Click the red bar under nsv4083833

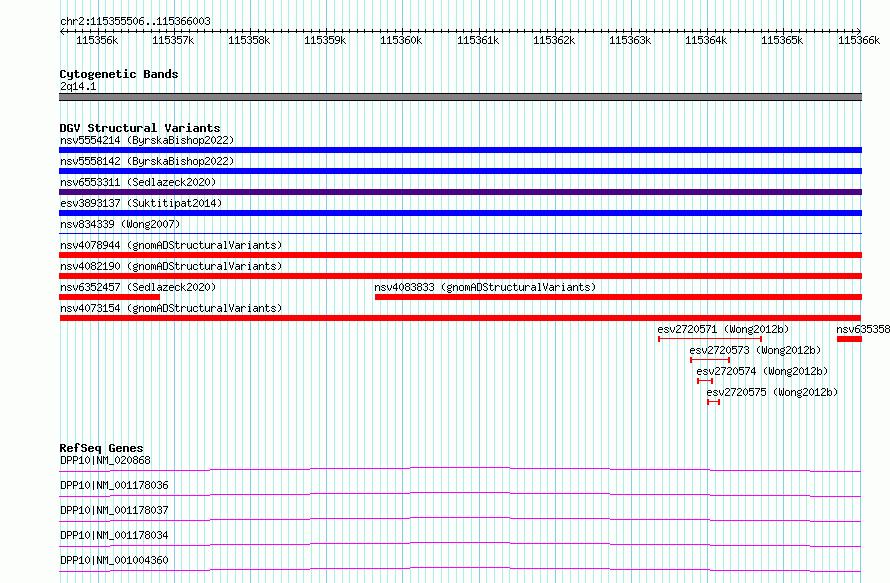click(x=618, y=297)
